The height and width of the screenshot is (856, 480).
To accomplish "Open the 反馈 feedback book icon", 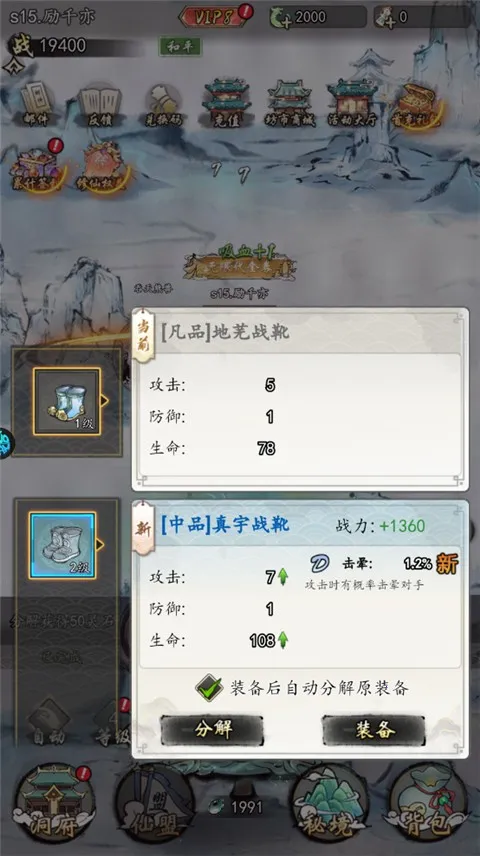I will pos(99,106).
